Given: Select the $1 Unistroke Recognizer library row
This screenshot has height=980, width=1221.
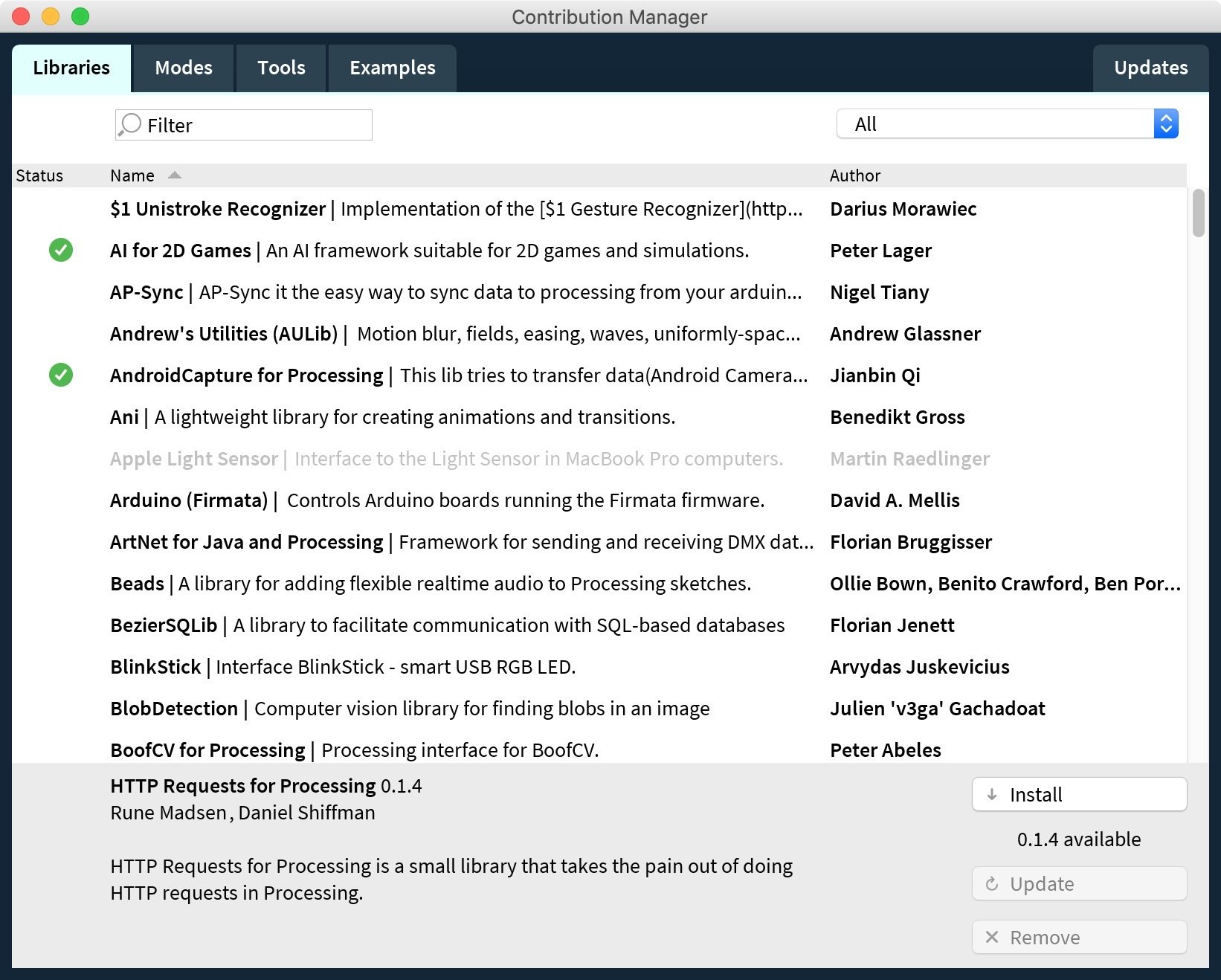Looking at the screenshot, I should [599, 209].
